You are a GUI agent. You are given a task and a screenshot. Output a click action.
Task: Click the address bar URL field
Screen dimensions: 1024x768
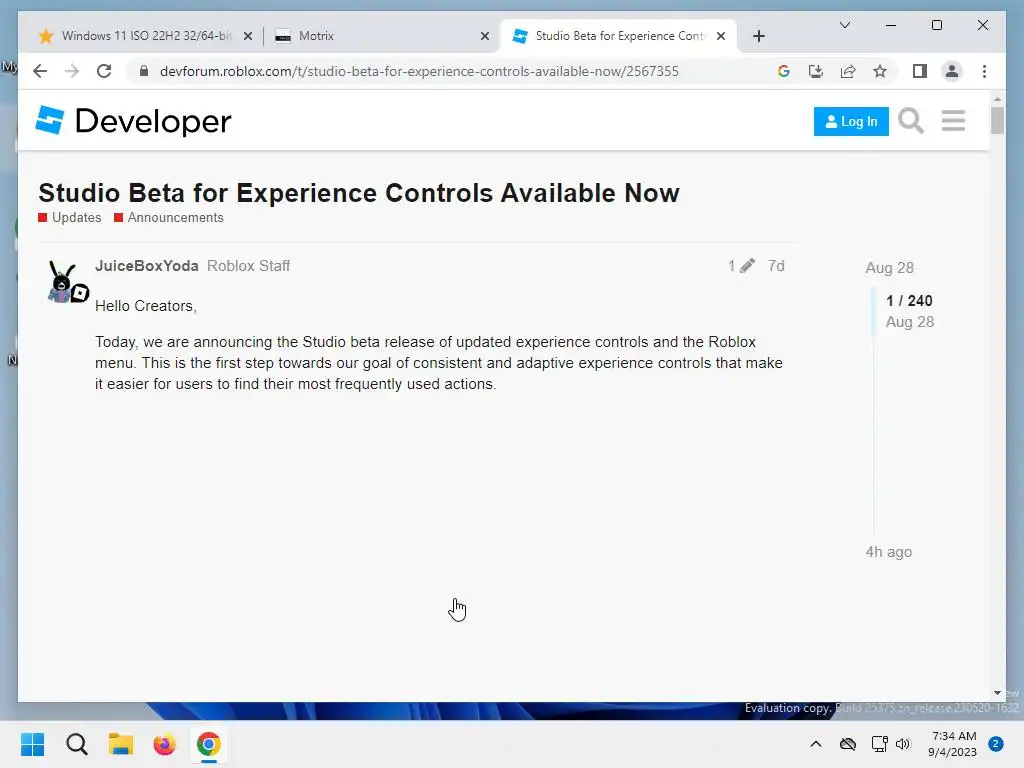pyautogui.click(x=419, y=71)
